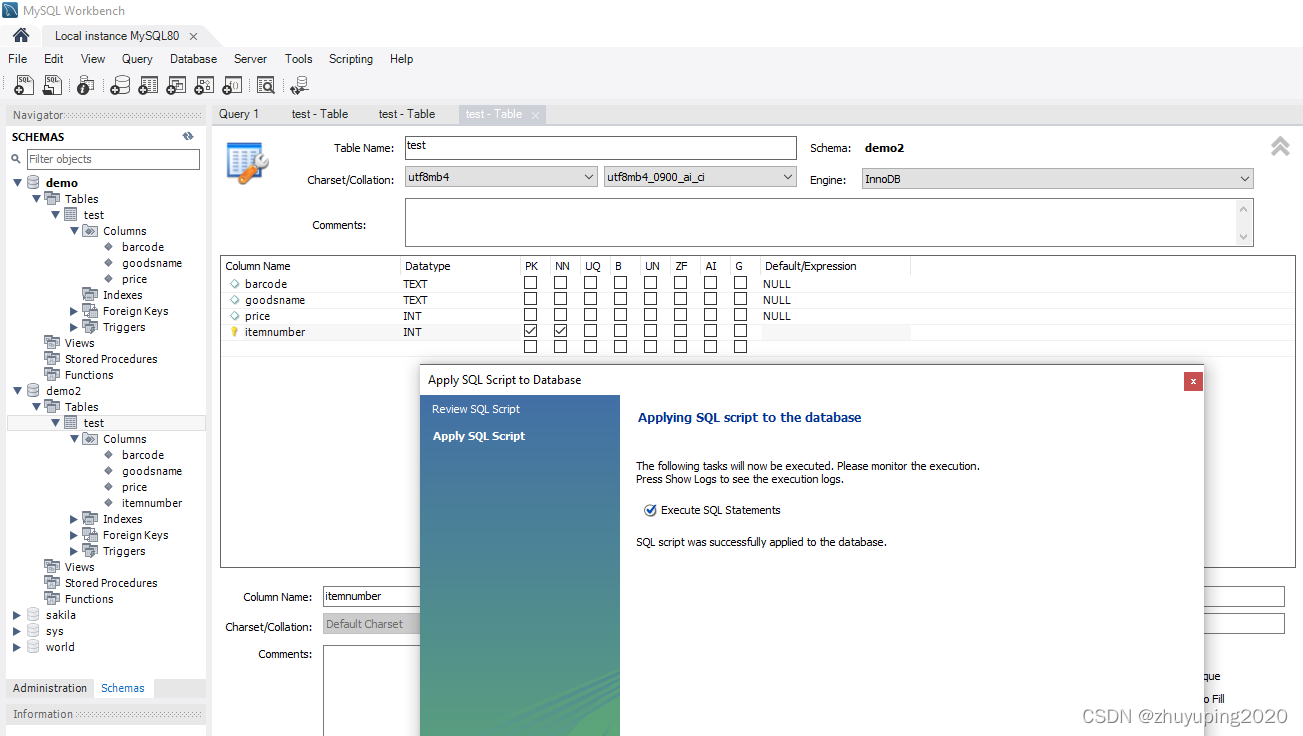Screen dimensions: 1303x736
Task: Check UN checkbox for price row
Action: 650,315
